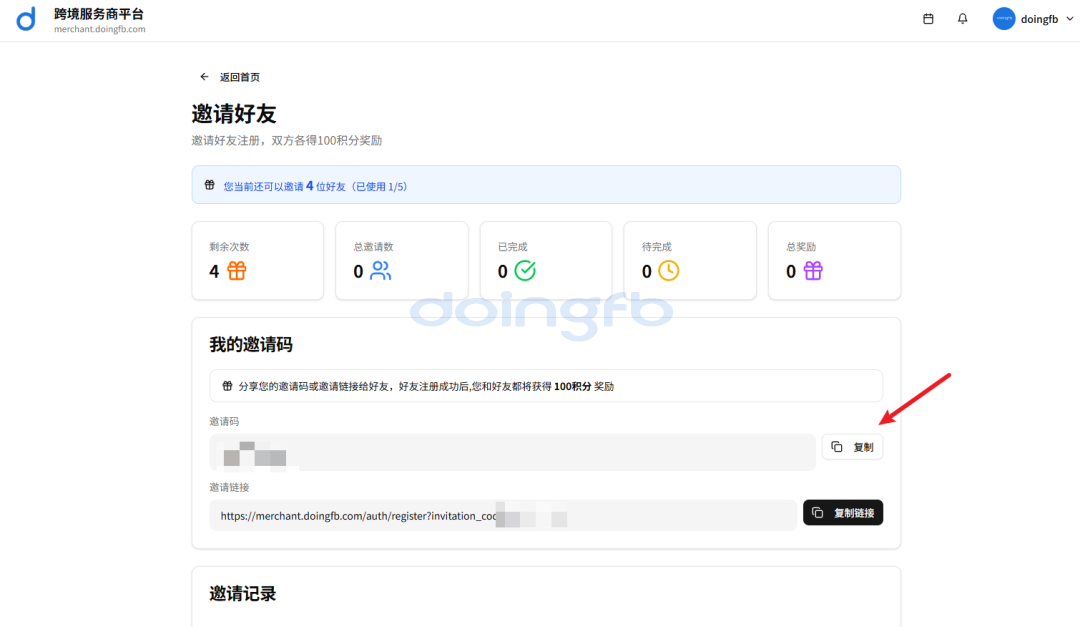Click the invitation code field
1080x627 pixels.
(512, 452)
